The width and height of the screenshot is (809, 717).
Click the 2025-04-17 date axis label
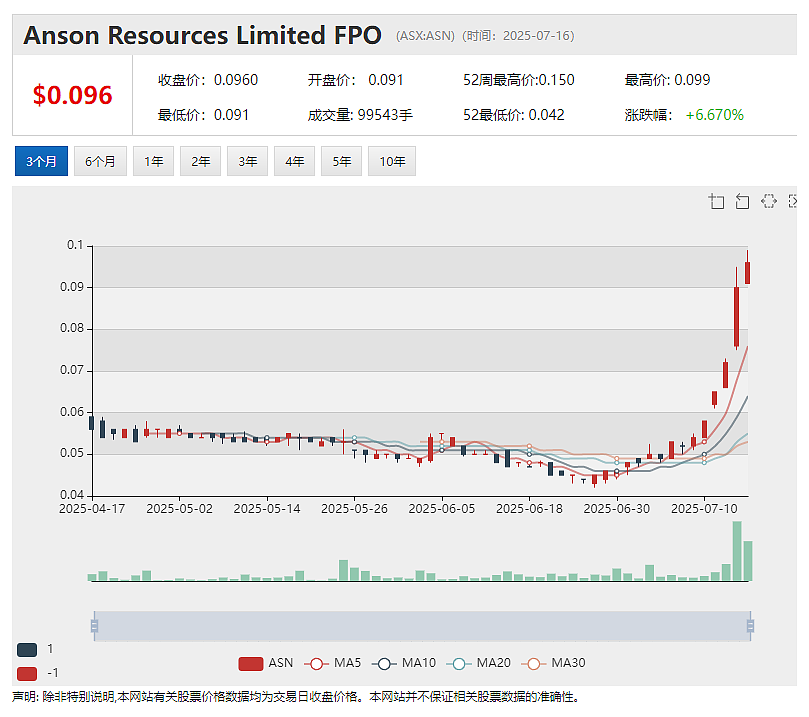pos(92,509)
